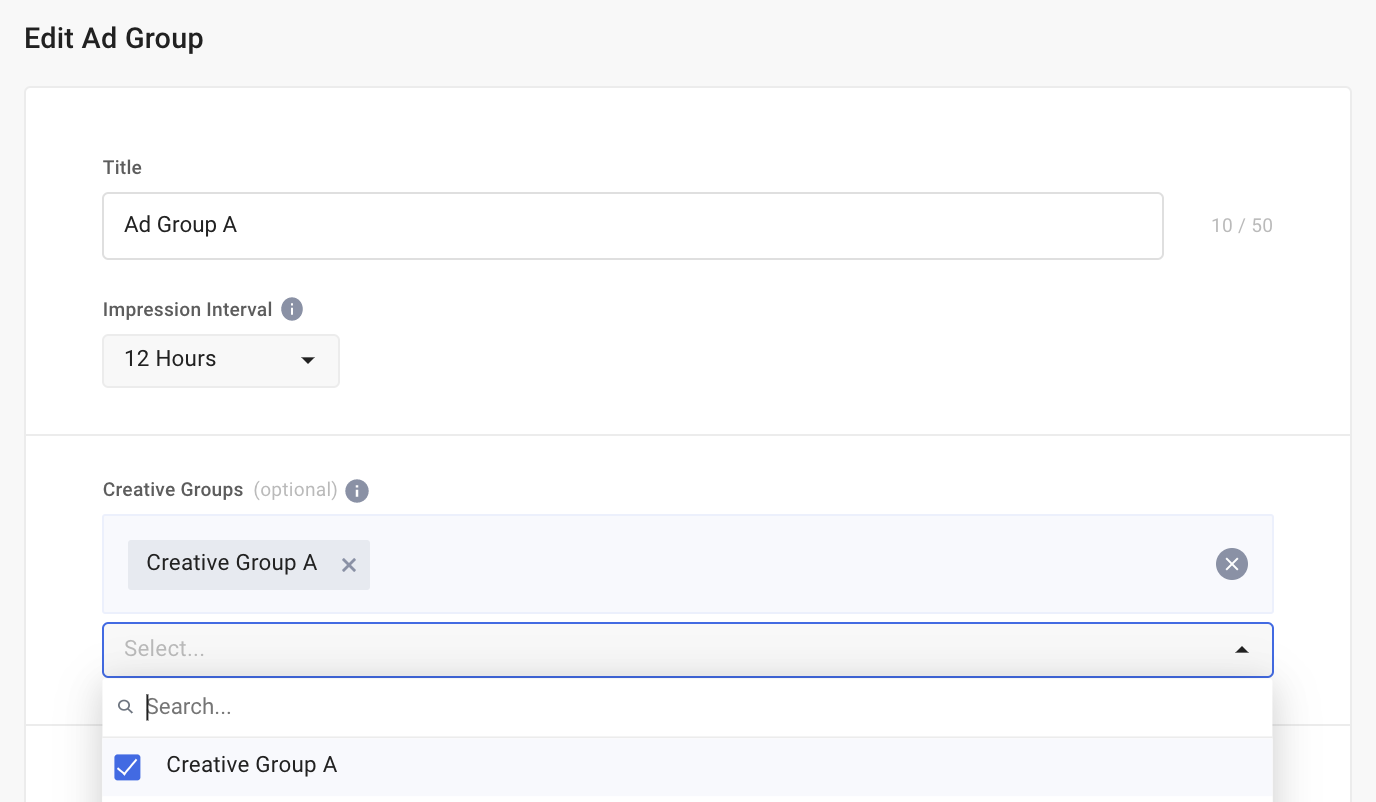Image resolution: width=1376 pixels, height=802 pixels.
Task: Click the Title field label
Action: 122,168
